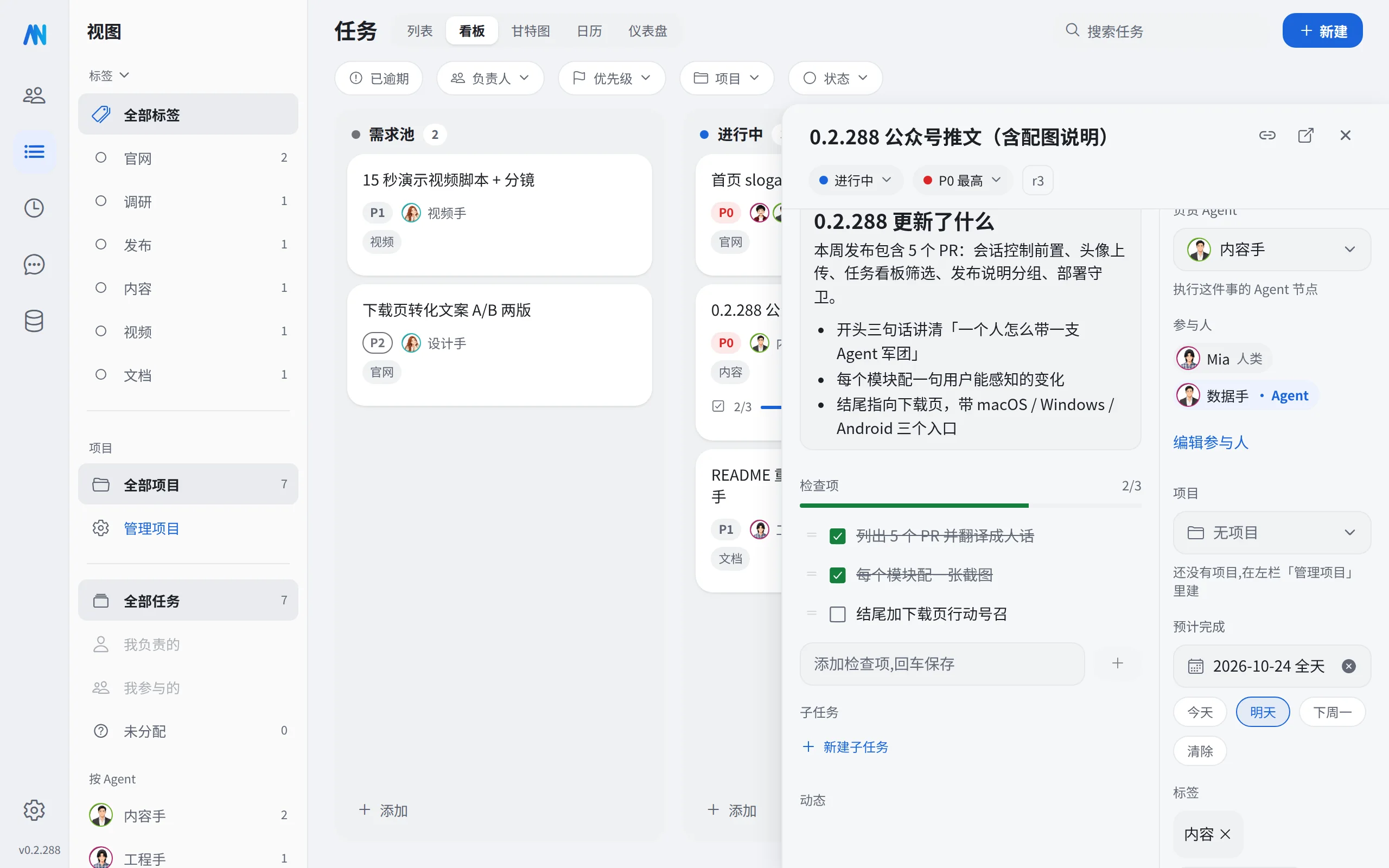Switch to the 仪表盘 tab
This screenshot has width=1389, height=868.
[x=647, y=31]
